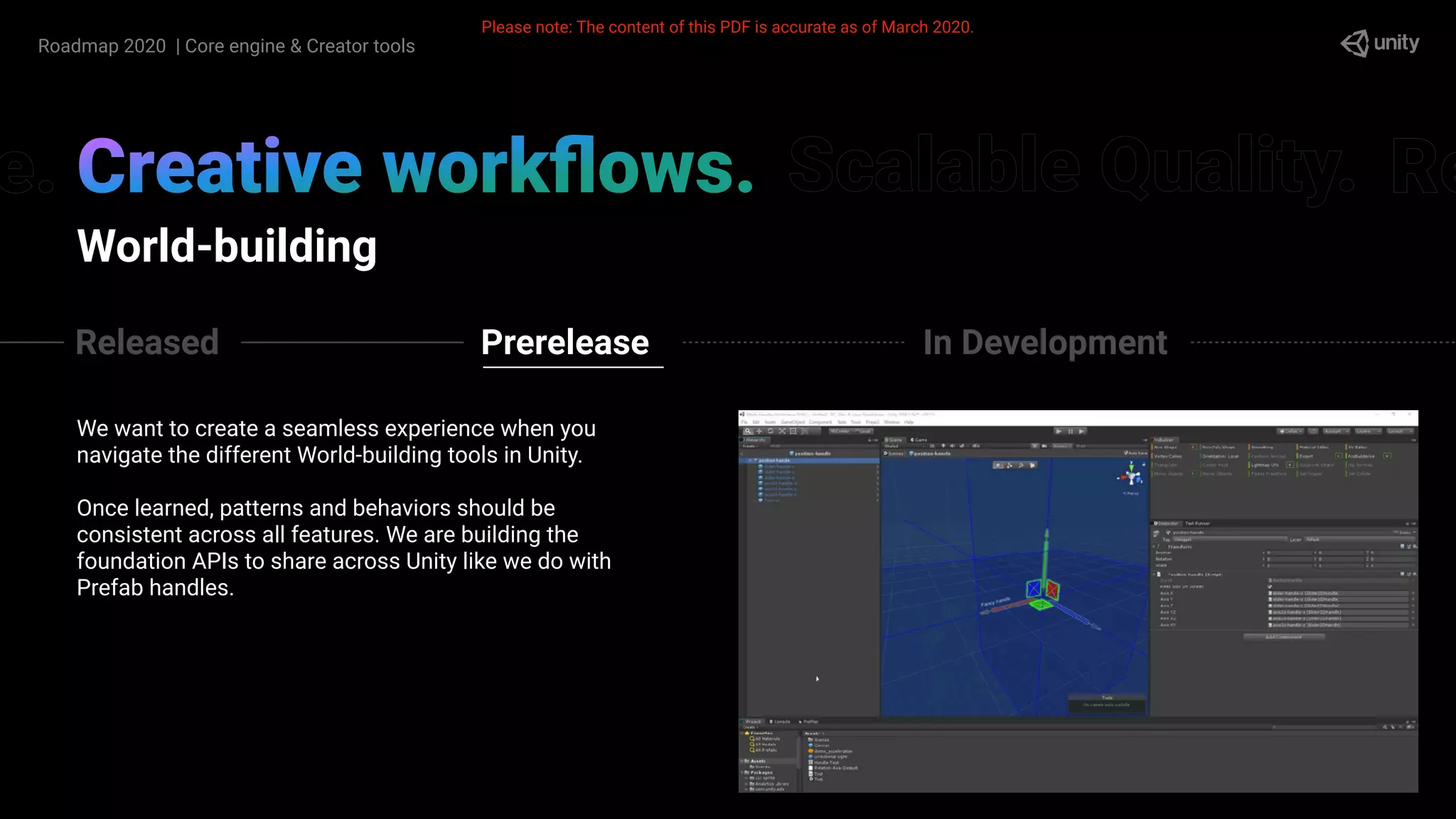Click the Export ProBuilder button
The height and width of the screenshot is (819, 1456).
click(x=1306, y=456)
